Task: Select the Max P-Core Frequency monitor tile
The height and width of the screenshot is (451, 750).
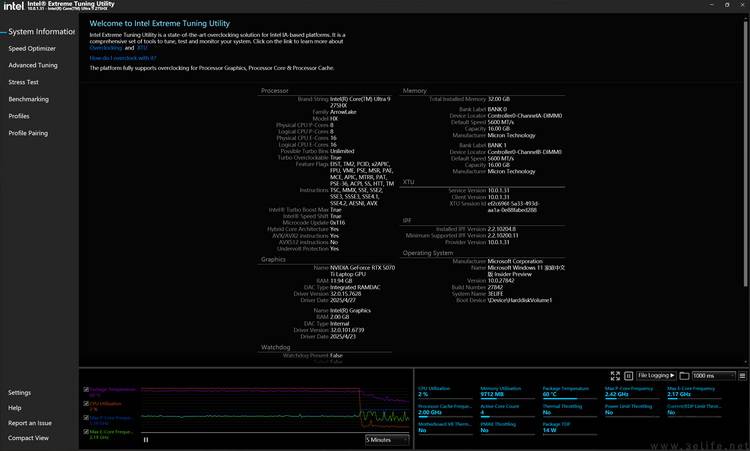Action: coord(631,392)
